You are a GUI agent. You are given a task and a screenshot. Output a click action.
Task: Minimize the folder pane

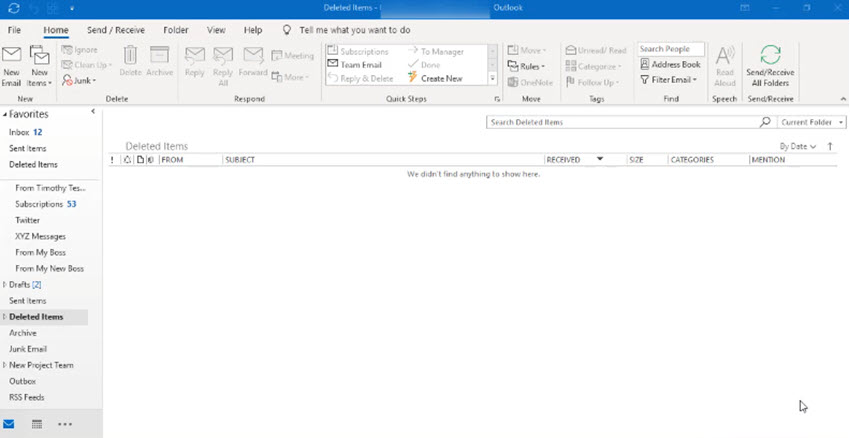click(x=93, y=111)
